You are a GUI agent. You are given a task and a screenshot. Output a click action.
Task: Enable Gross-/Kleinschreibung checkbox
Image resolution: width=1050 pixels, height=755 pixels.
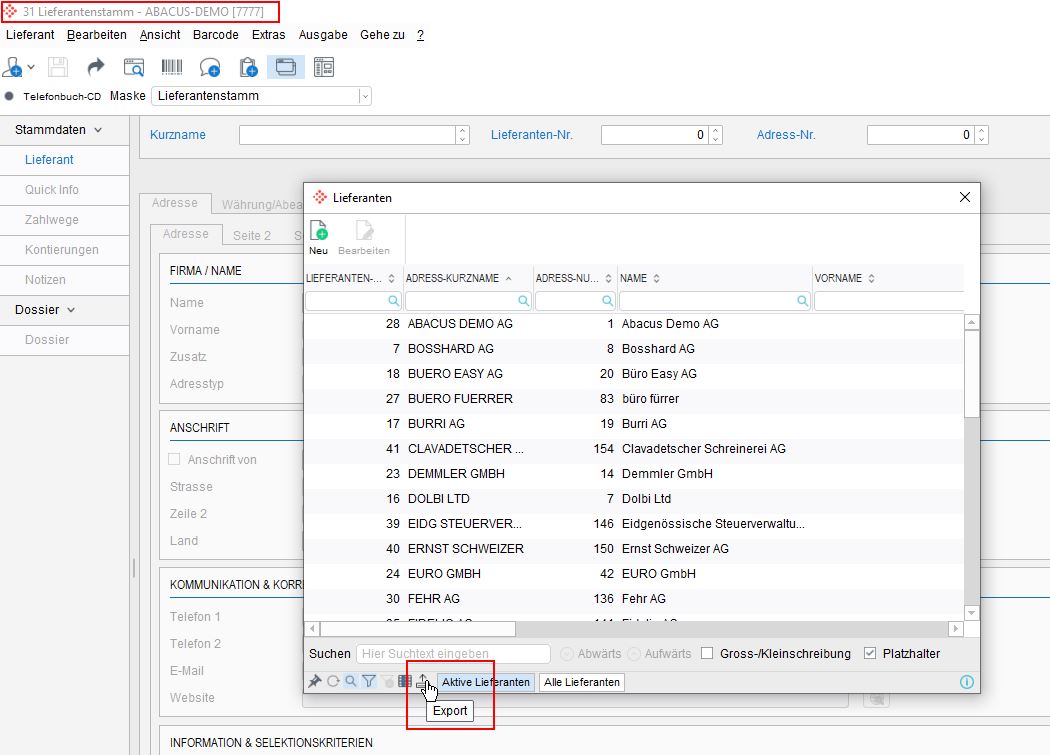707,653
